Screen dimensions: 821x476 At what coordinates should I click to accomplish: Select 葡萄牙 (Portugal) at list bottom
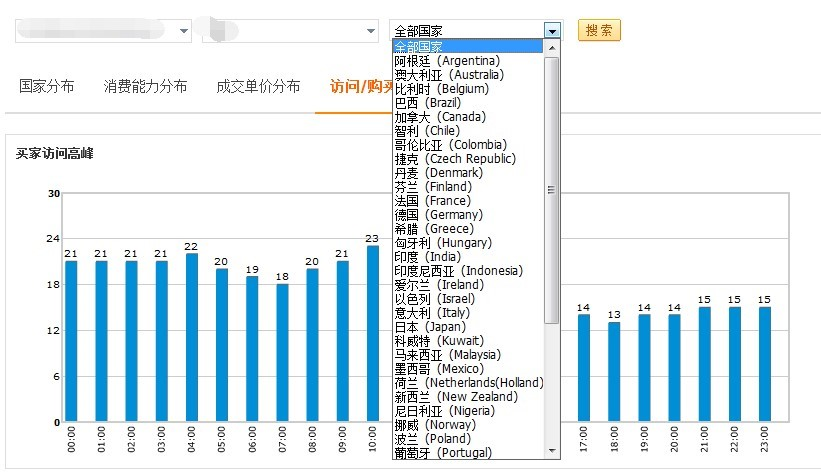[x=468, y=452]
